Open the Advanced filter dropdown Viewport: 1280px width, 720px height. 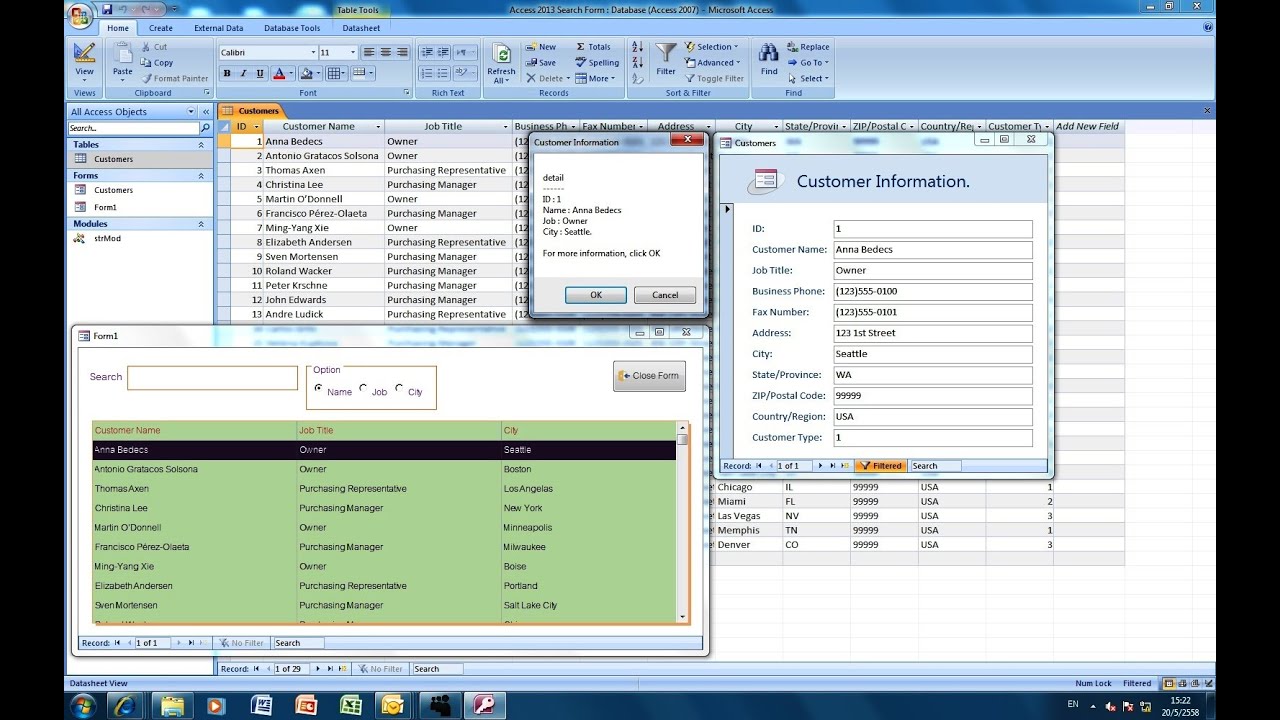point(715,62)
